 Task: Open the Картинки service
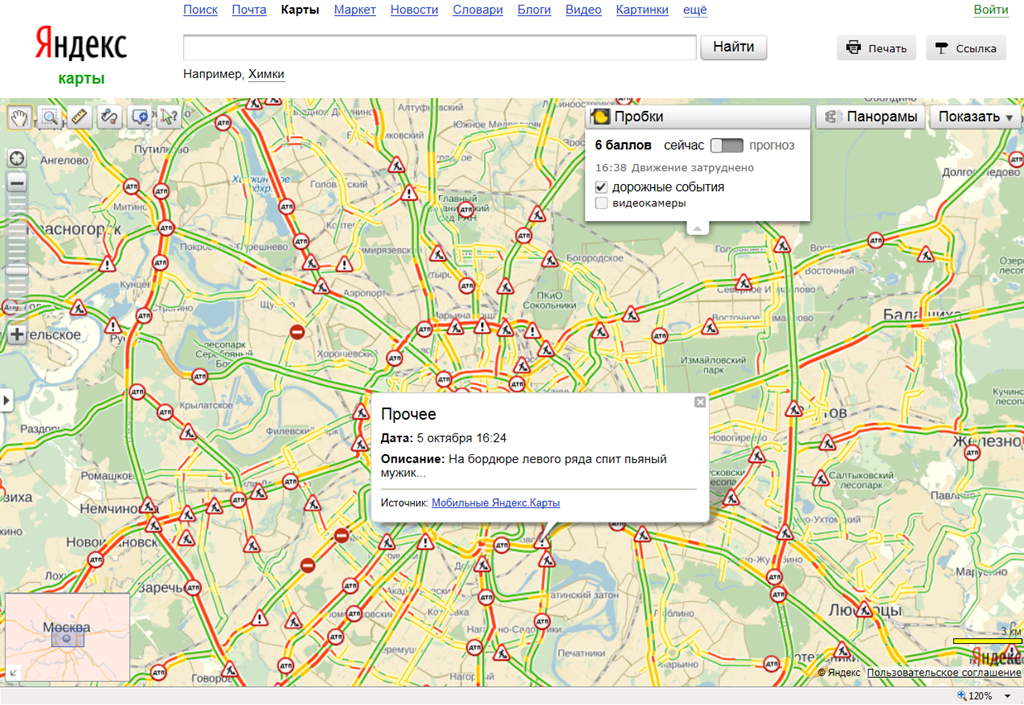642,10
